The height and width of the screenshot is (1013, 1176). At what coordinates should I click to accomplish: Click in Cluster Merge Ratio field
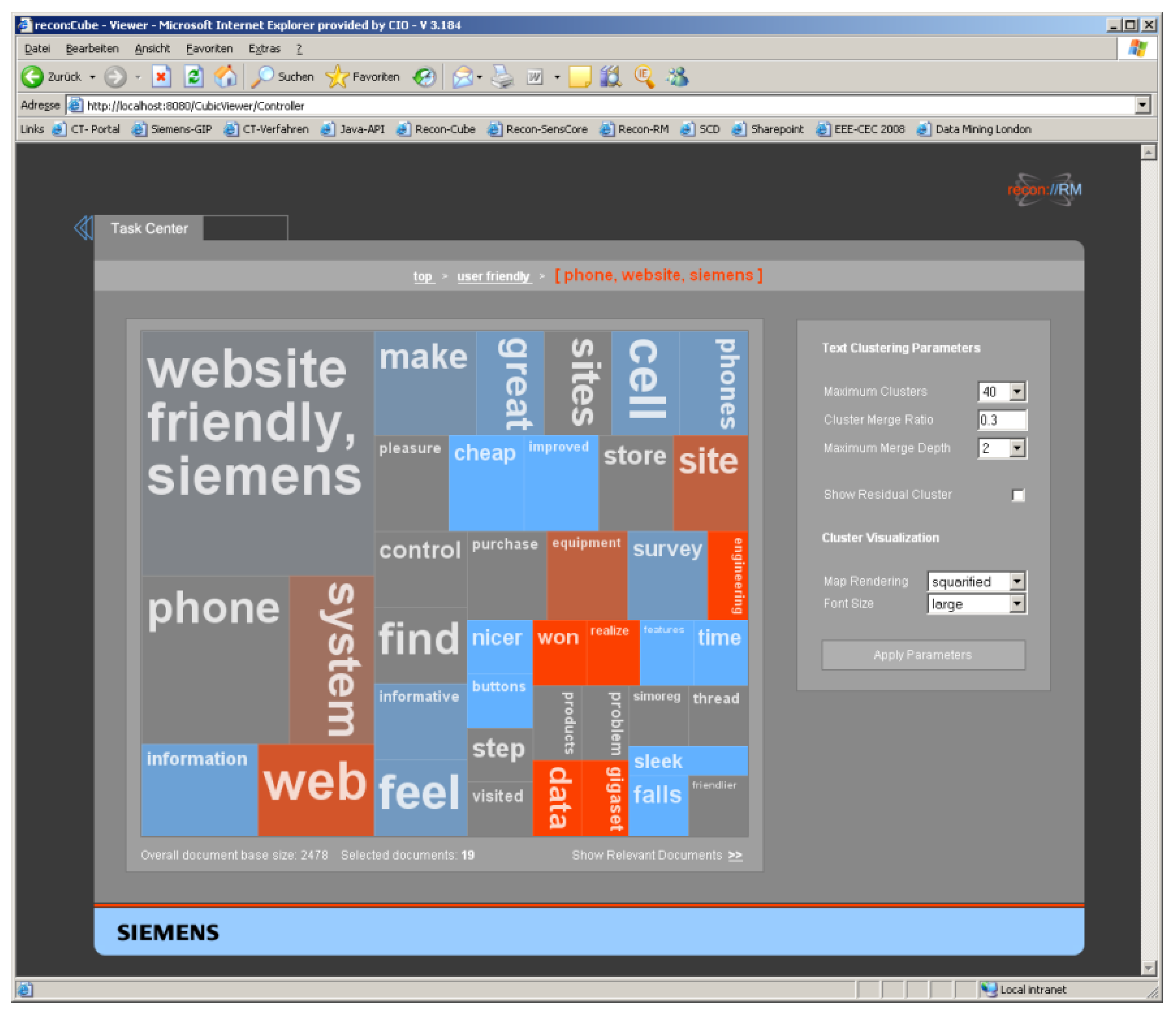point(1002,420)
